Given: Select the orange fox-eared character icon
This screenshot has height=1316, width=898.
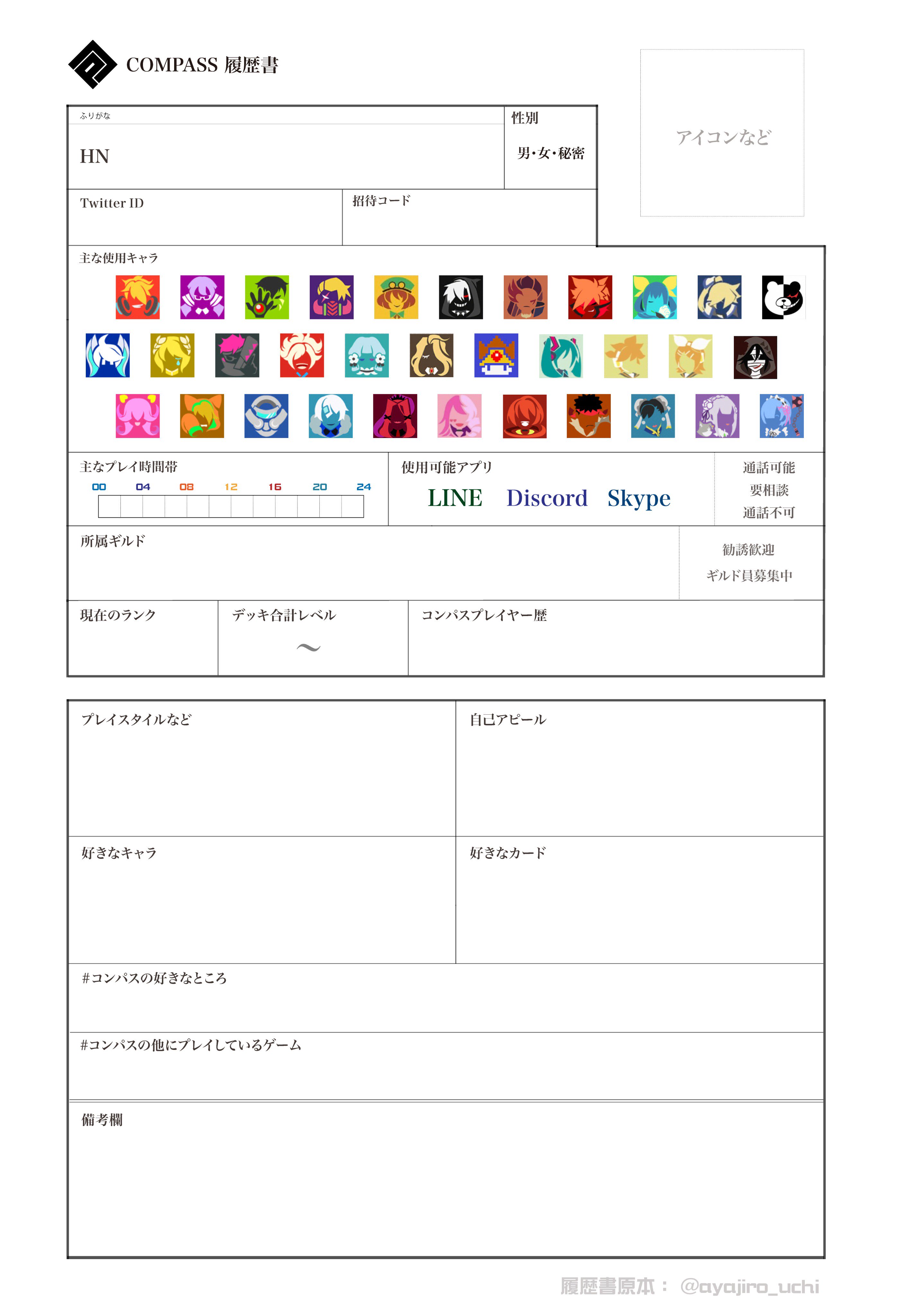Looking at the screenshot, I should pos(202,416).
